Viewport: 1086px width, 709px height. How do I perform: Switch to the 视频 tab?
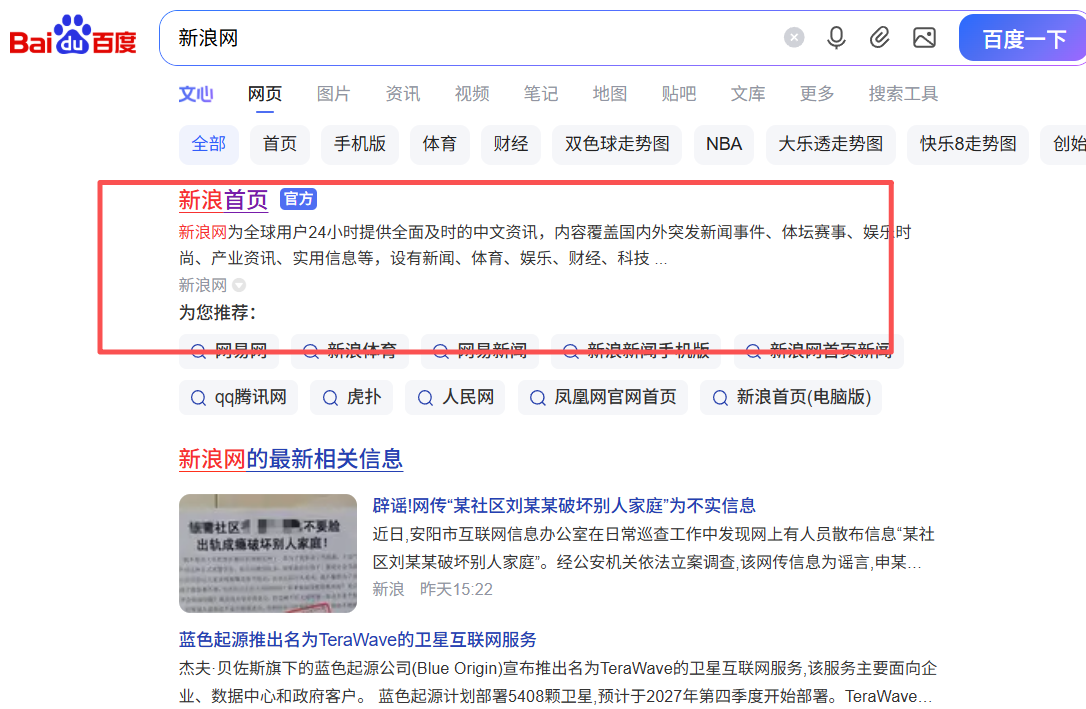[x=472, y=94]
